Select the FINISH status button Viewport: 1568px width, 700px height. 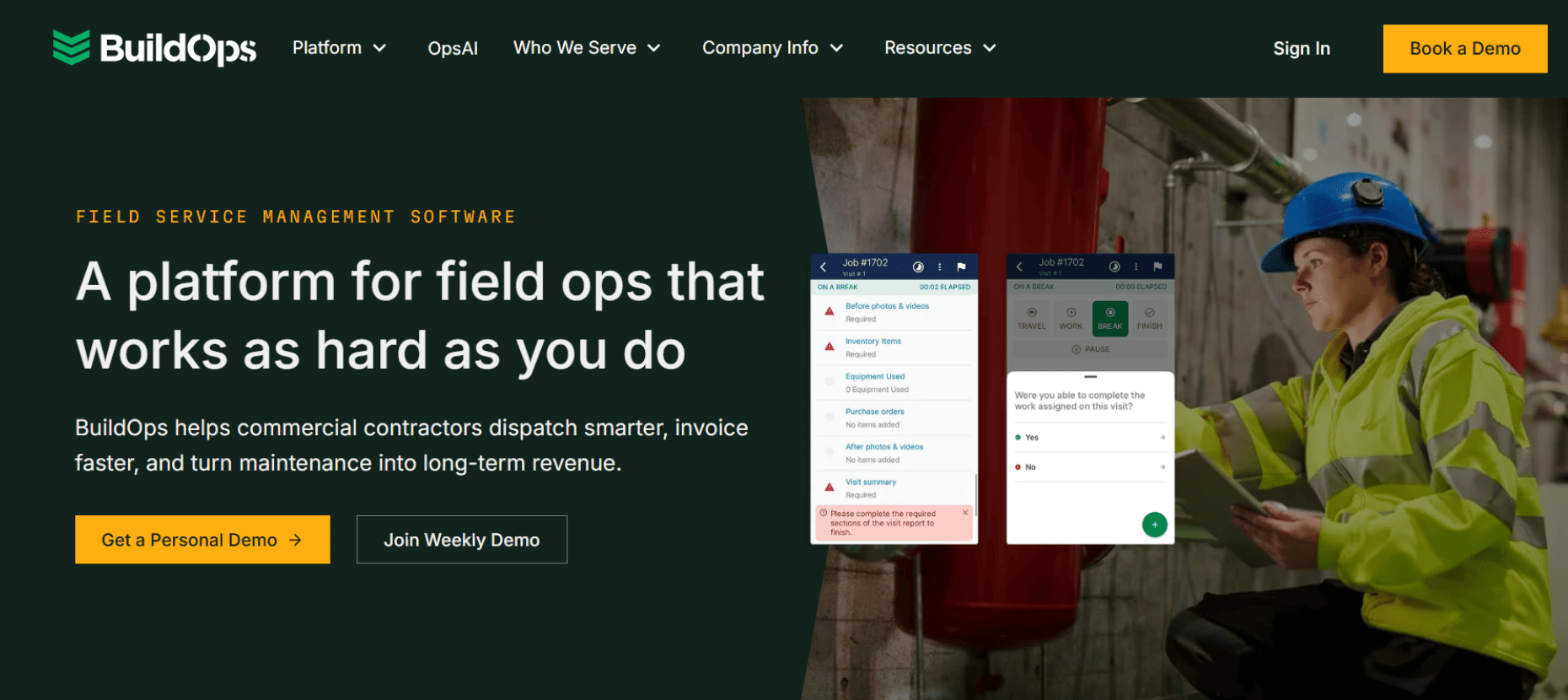[x=1150, y=318]
